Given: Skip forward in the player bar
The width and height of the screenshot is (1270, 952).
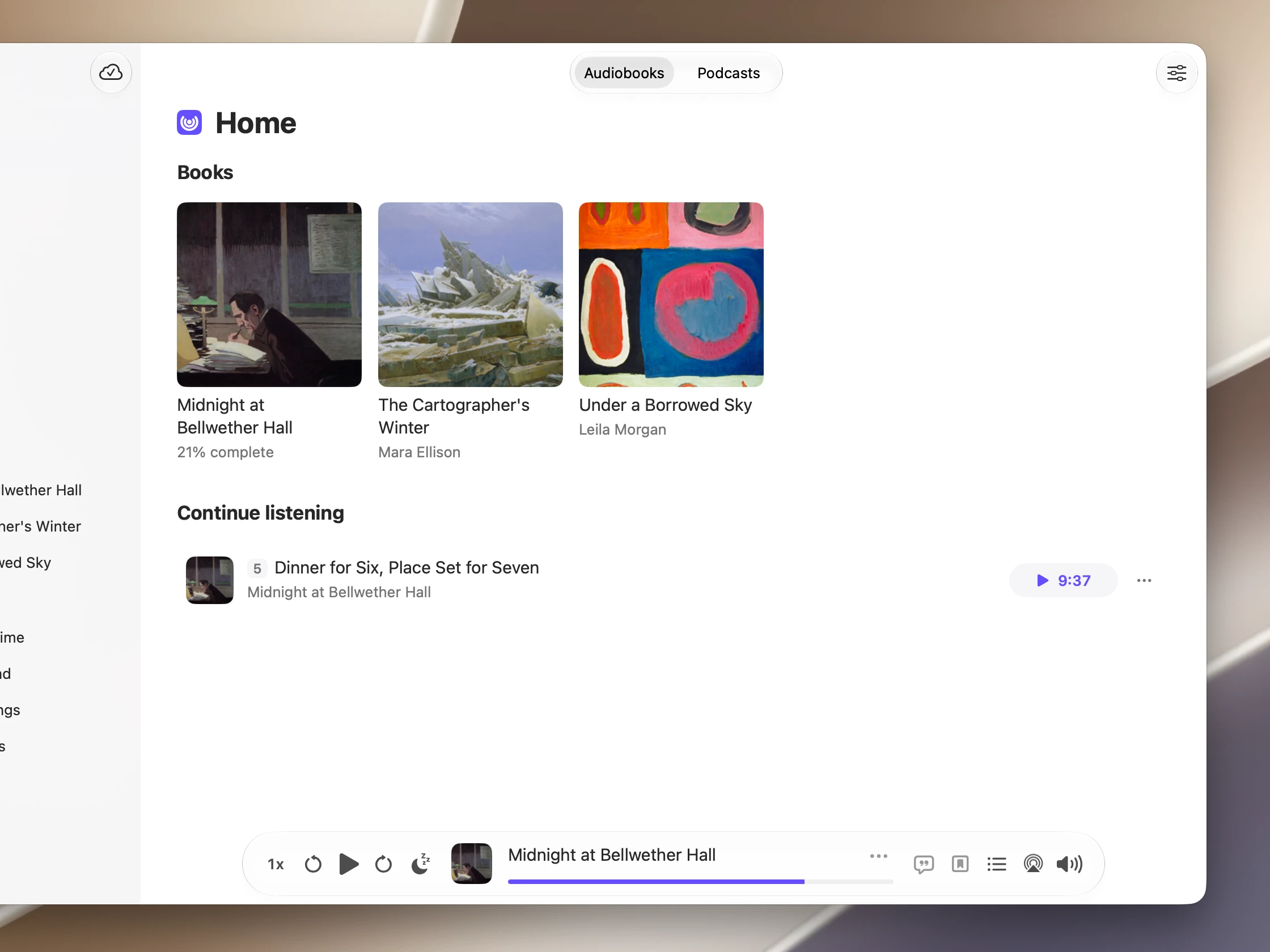Looking at the screenshot, I should 383,864.
